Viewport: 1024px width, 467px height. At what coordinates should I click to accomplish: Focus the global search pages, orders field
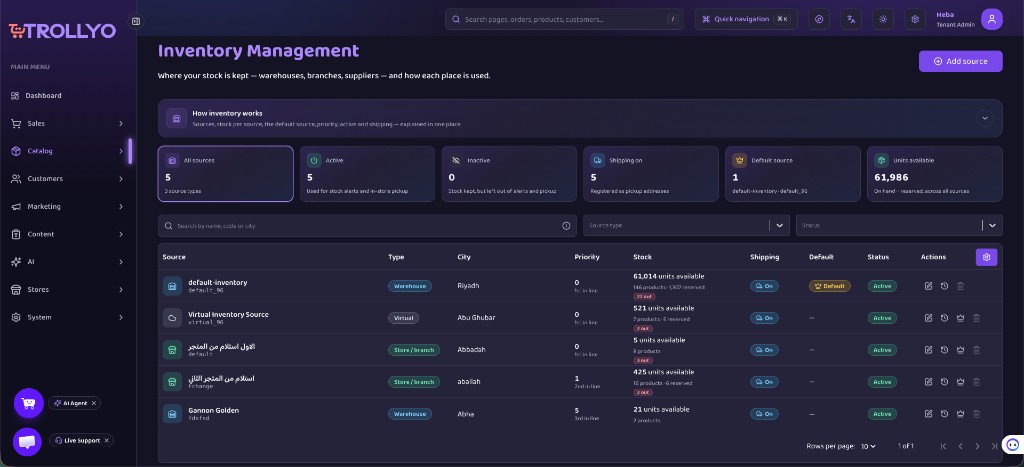tap(564, 19)
